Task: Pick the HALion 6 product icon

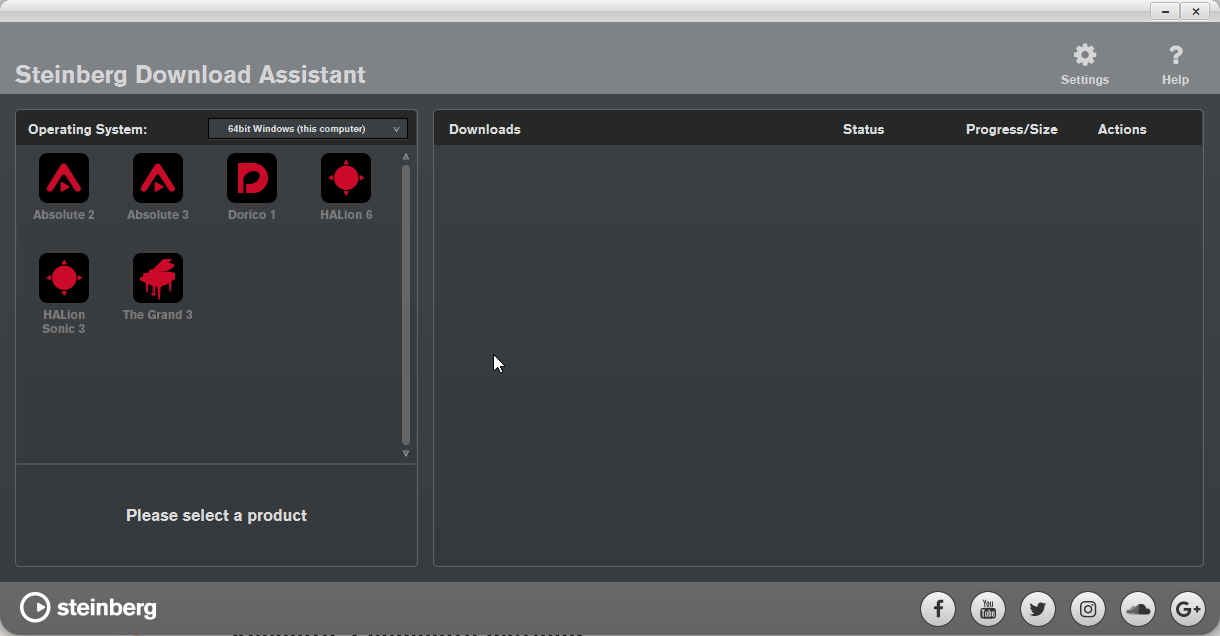Action: (x=346, y=178)
